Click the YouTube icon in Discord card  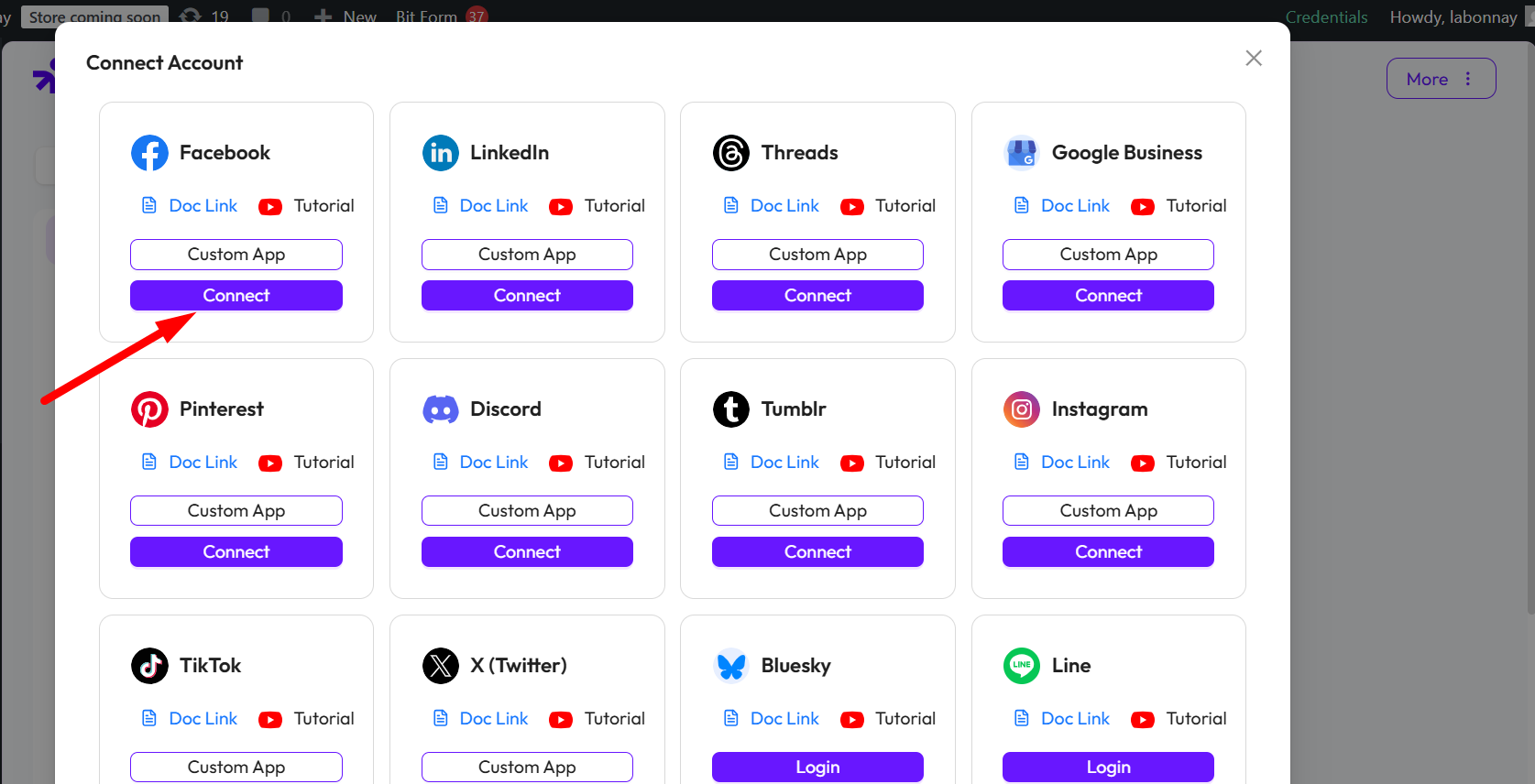tap(561, 463)
